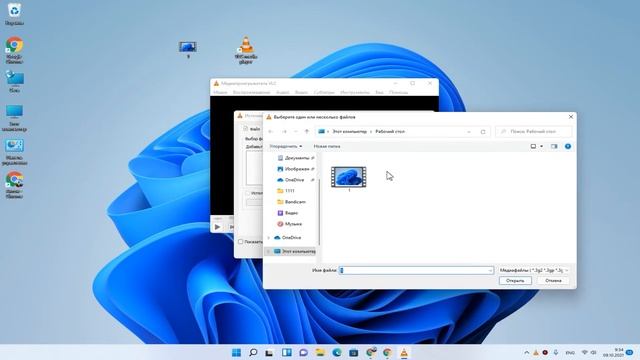
Task: Open Этот компьютер desktop icon
Action: coord(14,118)
